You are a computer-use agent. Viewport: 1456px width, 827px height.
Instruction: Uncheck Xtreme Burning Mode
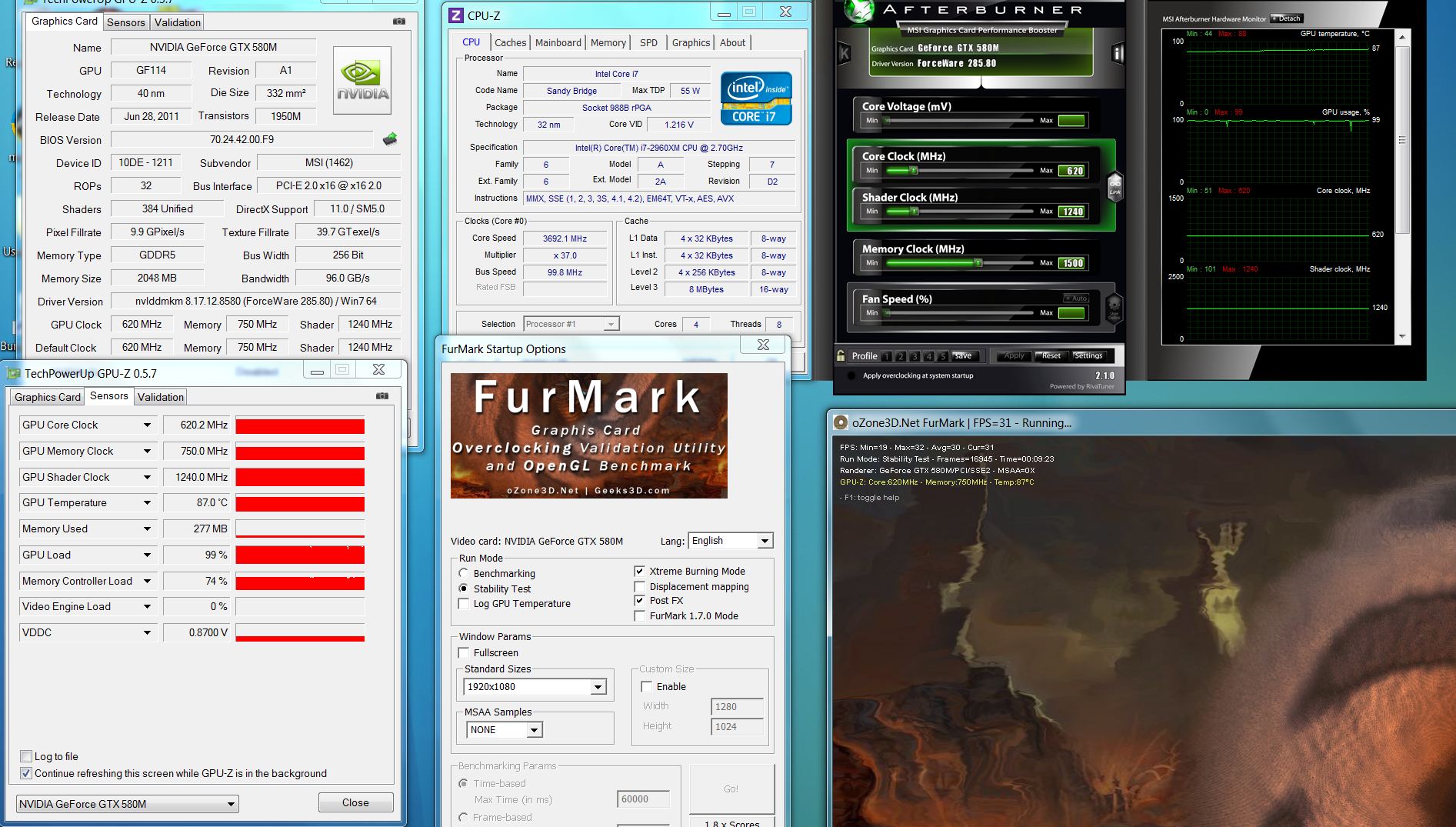(x=639, y=571)
